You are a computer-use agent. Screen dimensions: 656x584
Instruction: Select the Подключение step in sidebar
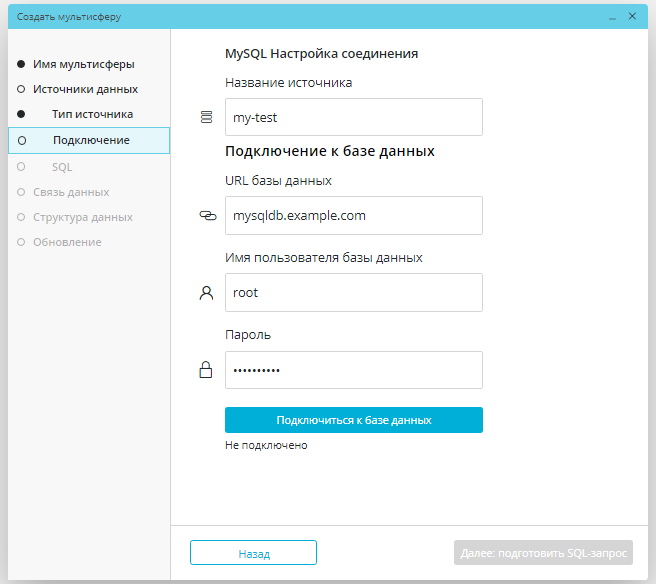[x=89, y=141]
